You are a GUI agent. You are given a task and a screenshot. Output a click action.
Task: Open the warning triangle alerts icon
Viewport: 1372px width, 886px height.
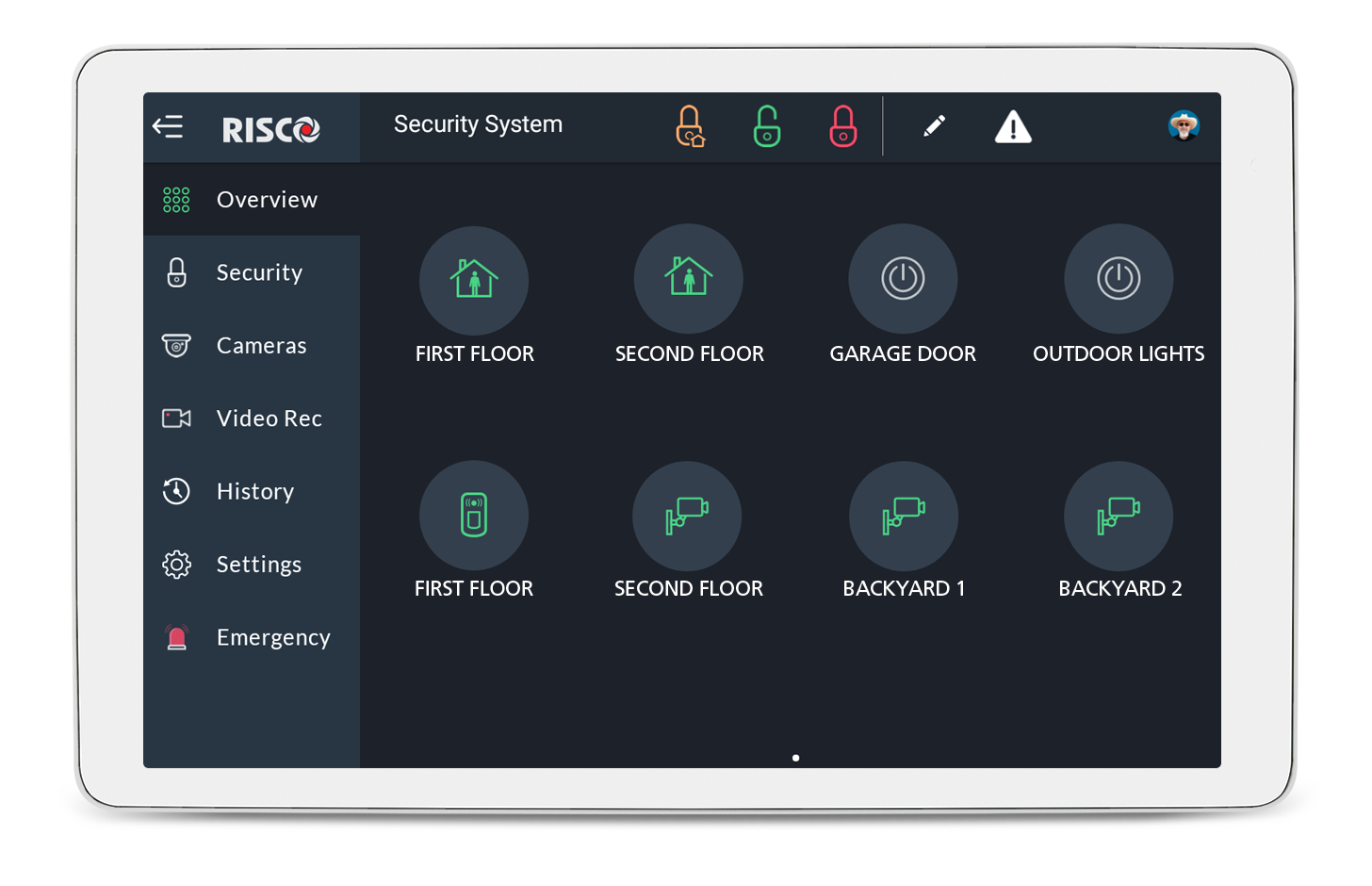[1013, 126]
